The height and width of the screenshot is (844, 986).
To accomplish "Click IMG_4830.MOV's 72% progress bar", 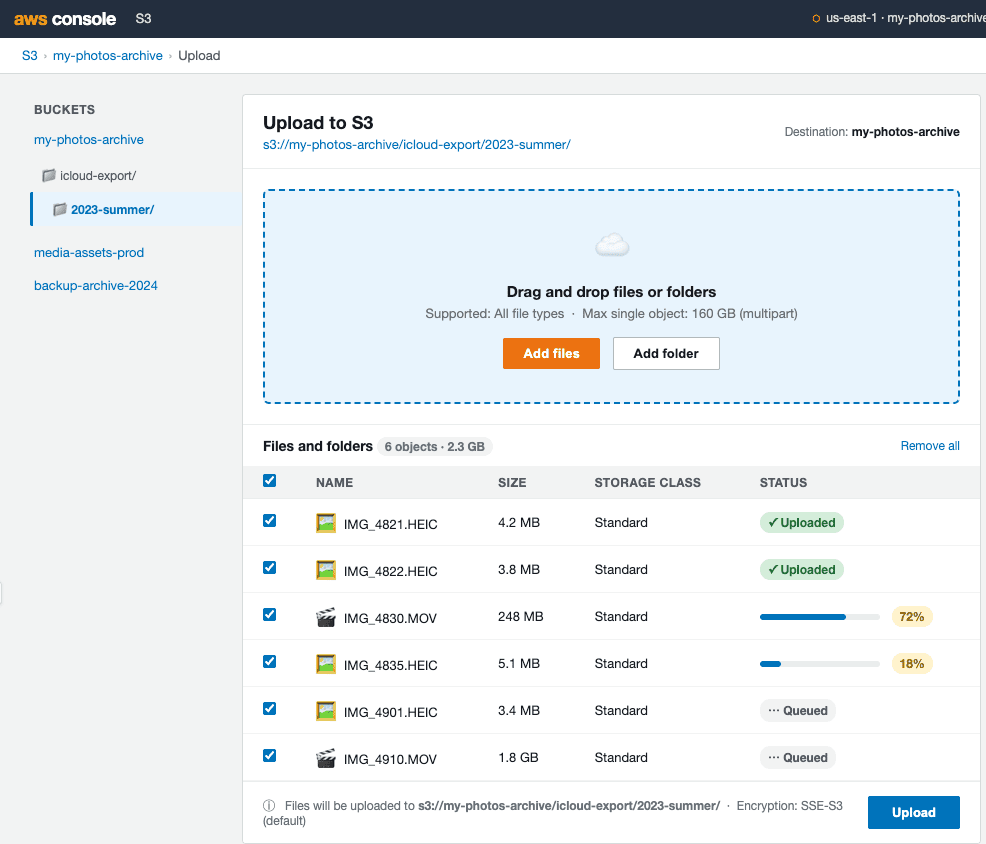I will click(819, 616).
